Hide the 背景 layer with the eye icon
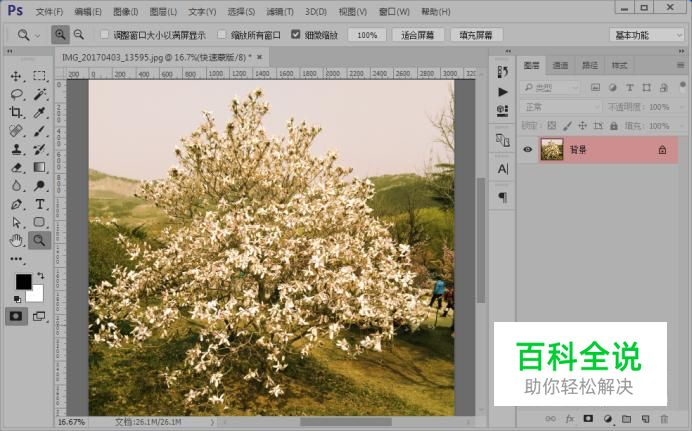 pyautogui.click(x=527, y=150)
